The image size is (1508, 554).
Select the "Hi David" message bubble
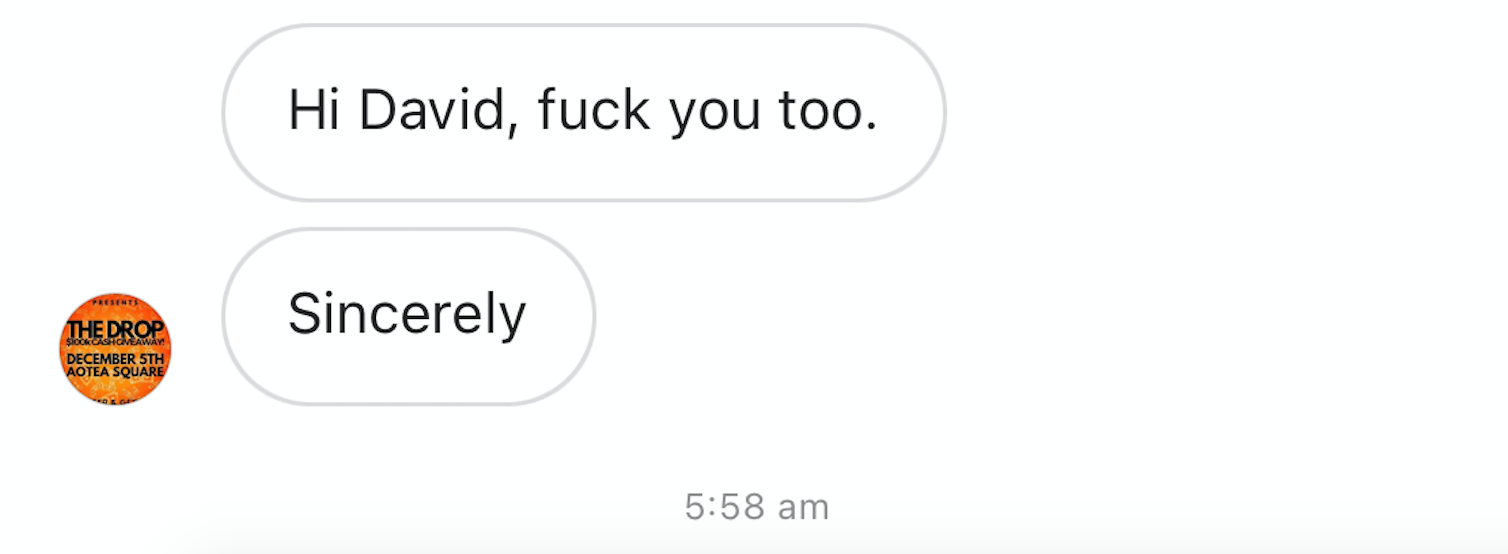coord(584,113)
